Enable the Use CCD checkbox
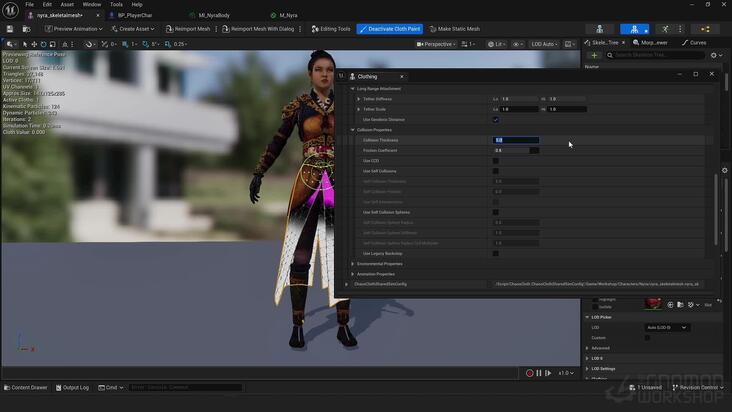 495,161
